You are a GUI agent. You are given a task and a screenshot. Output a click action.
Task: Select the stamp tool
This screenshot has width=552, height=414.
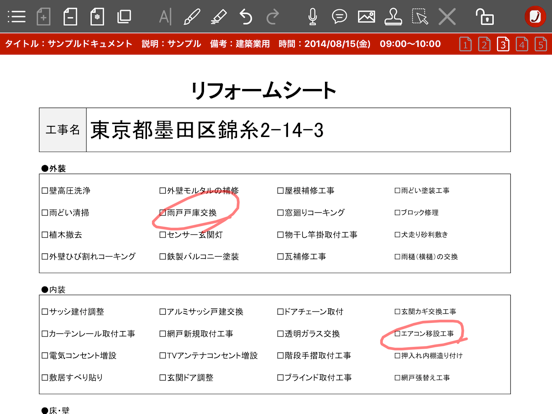[x=393, y=17]
